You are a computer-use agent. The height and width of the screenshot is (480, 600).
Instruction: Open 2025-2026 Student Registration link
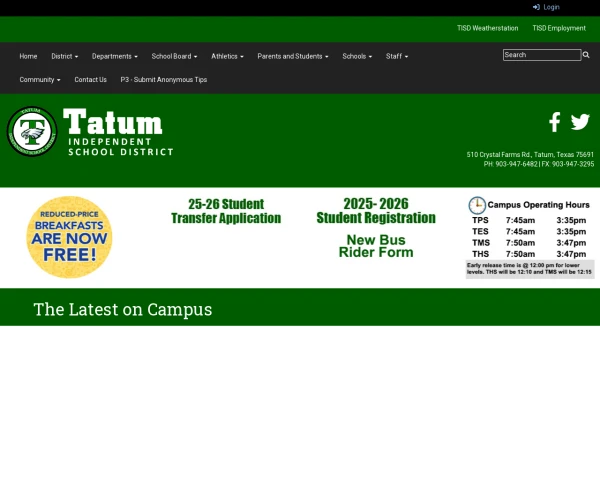376,211
